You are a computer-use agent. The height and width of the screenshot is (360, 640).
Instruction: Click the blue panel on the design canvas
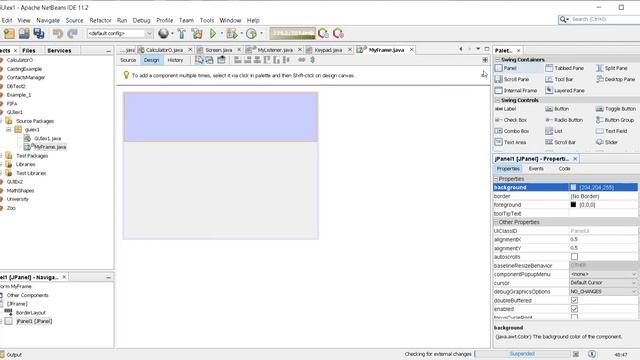coord(220,117)
